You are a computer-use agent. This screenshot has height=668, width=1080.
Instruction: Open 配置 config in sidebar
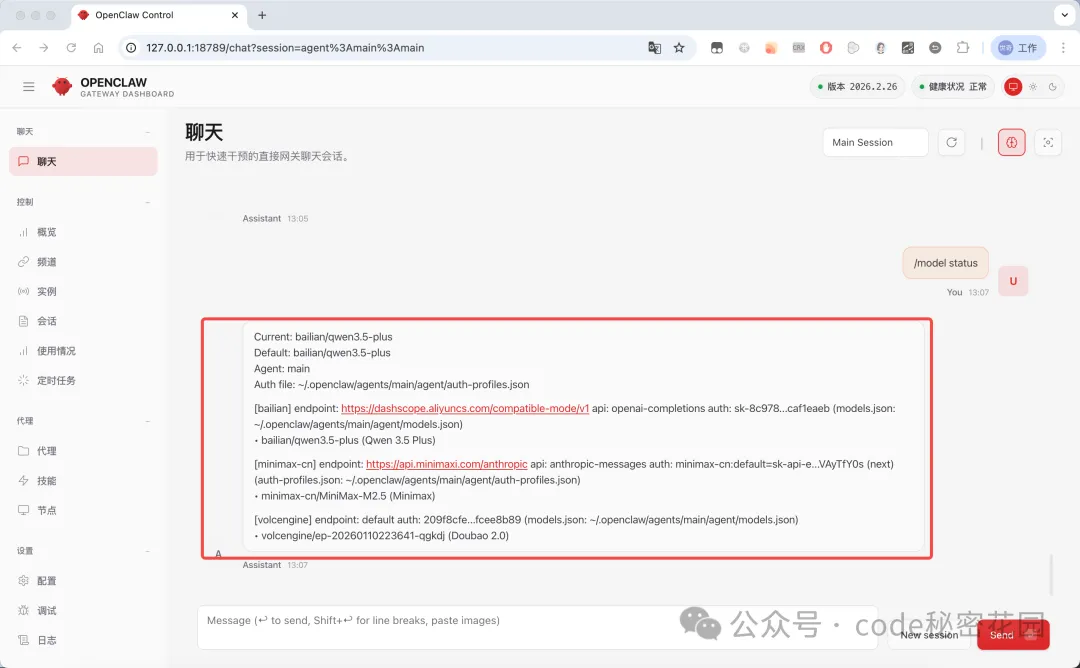click(83, 581)
